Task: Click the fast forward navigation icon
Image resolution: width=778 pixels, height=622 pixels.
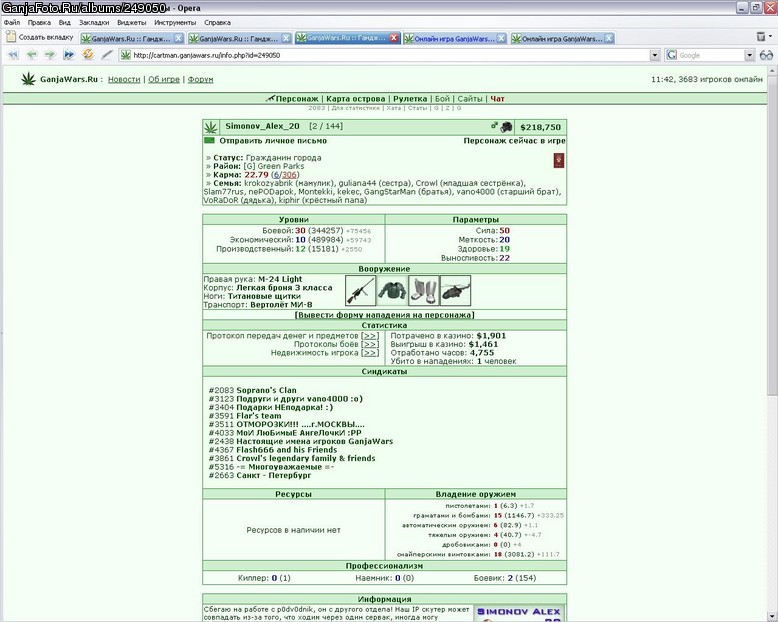Action: 69,55
